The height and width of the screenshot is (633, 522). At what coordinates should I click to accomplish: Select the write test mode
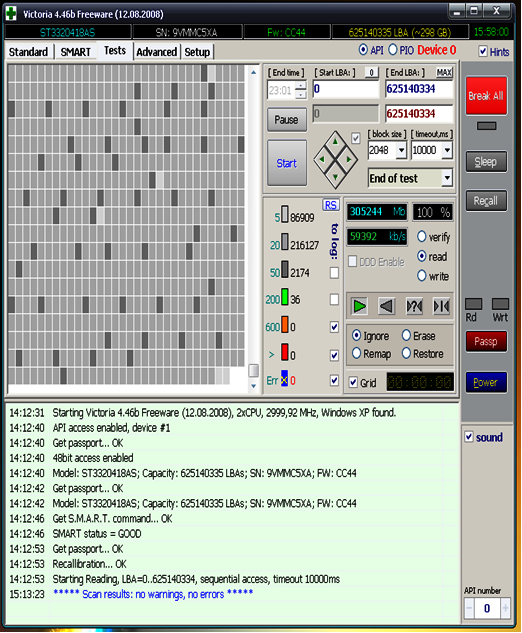[421, 276]
